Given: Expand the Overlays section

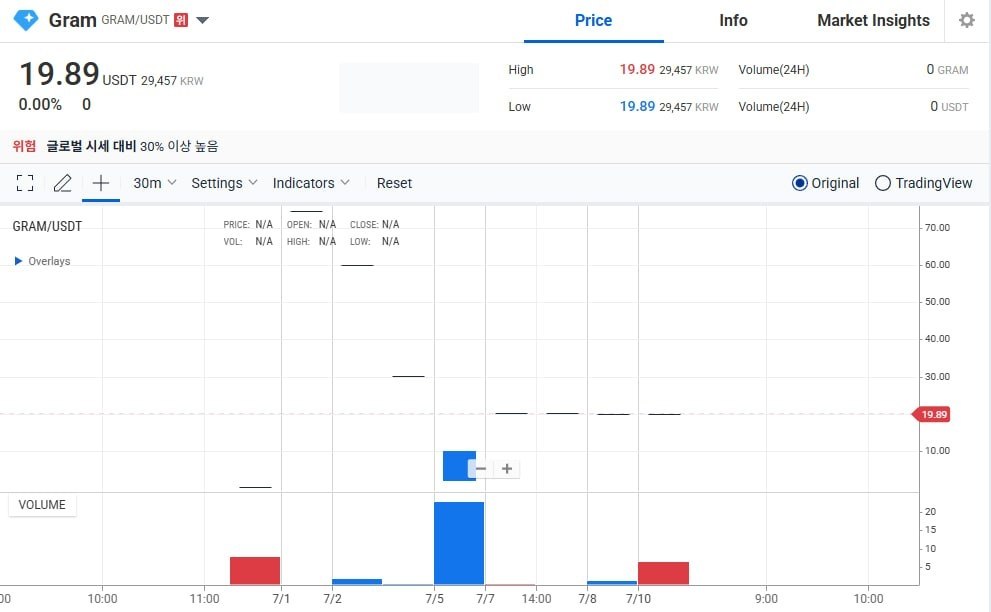Looking at the screenshot, I should (x=42, y=261).
